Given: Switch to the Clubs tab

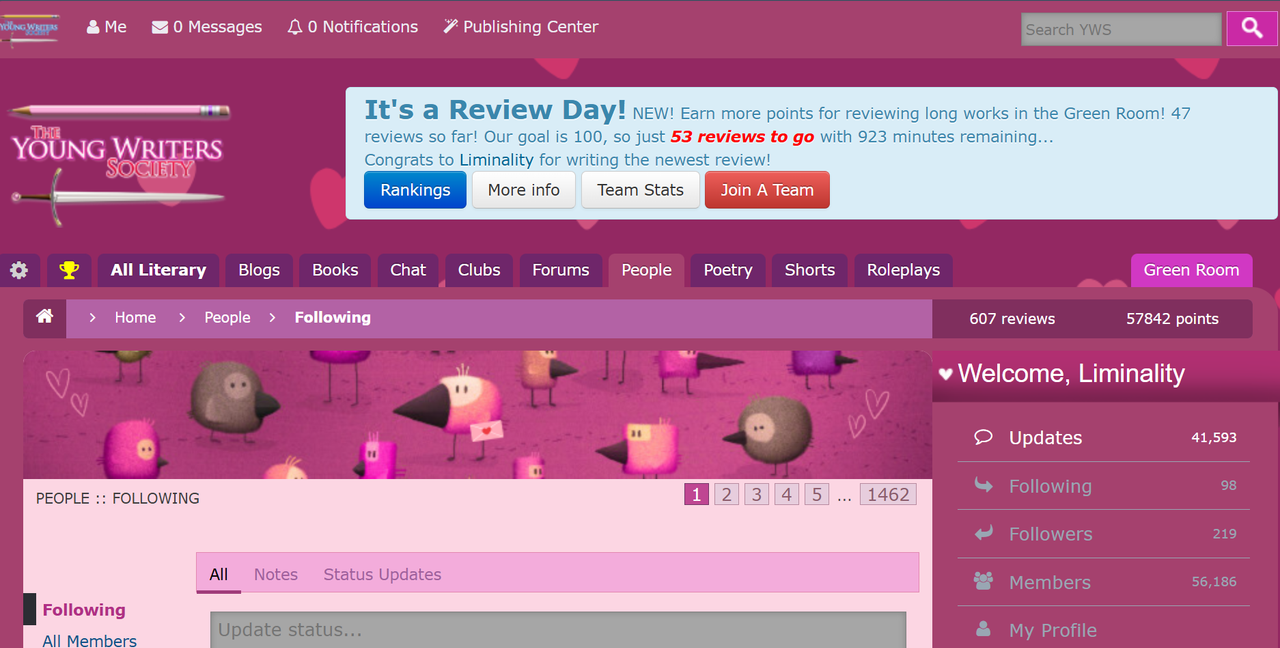Looking at the screenshot, I should click(479, 270).
